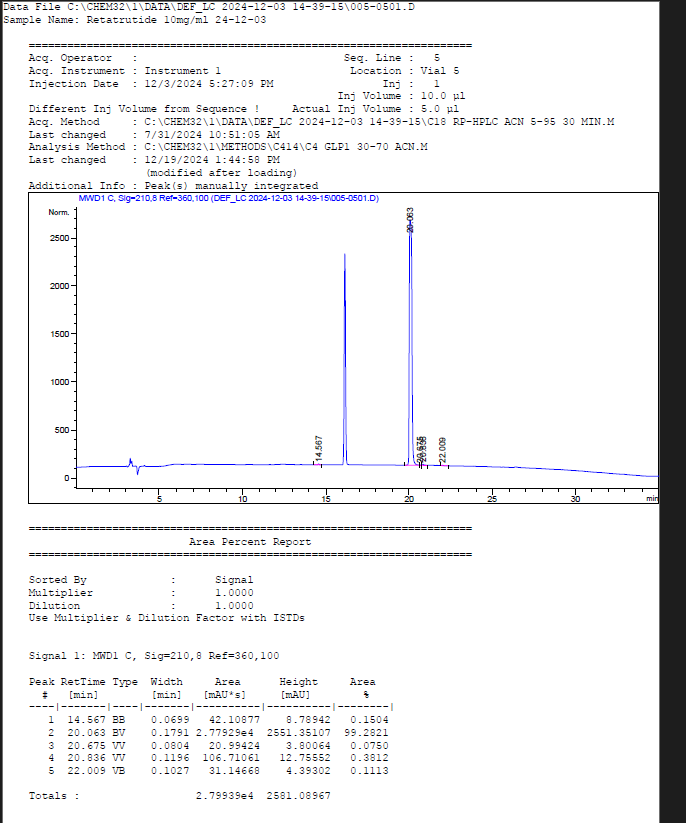Select the Area Percent Report heading
Screen dimensions: 686x823
[x=250, y=542]
